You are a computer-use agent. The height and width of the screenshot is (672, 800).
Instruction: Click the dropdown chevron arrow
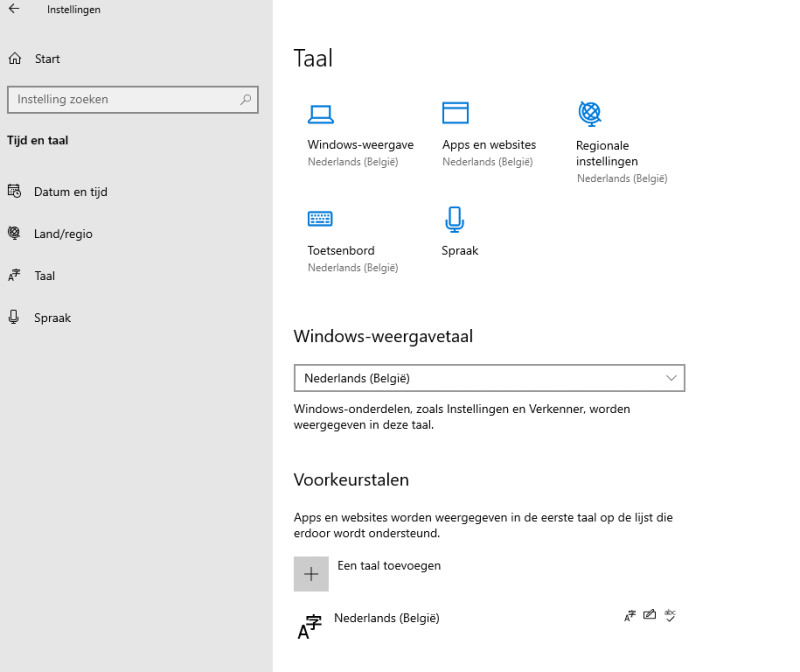click(x=671, y=378)
